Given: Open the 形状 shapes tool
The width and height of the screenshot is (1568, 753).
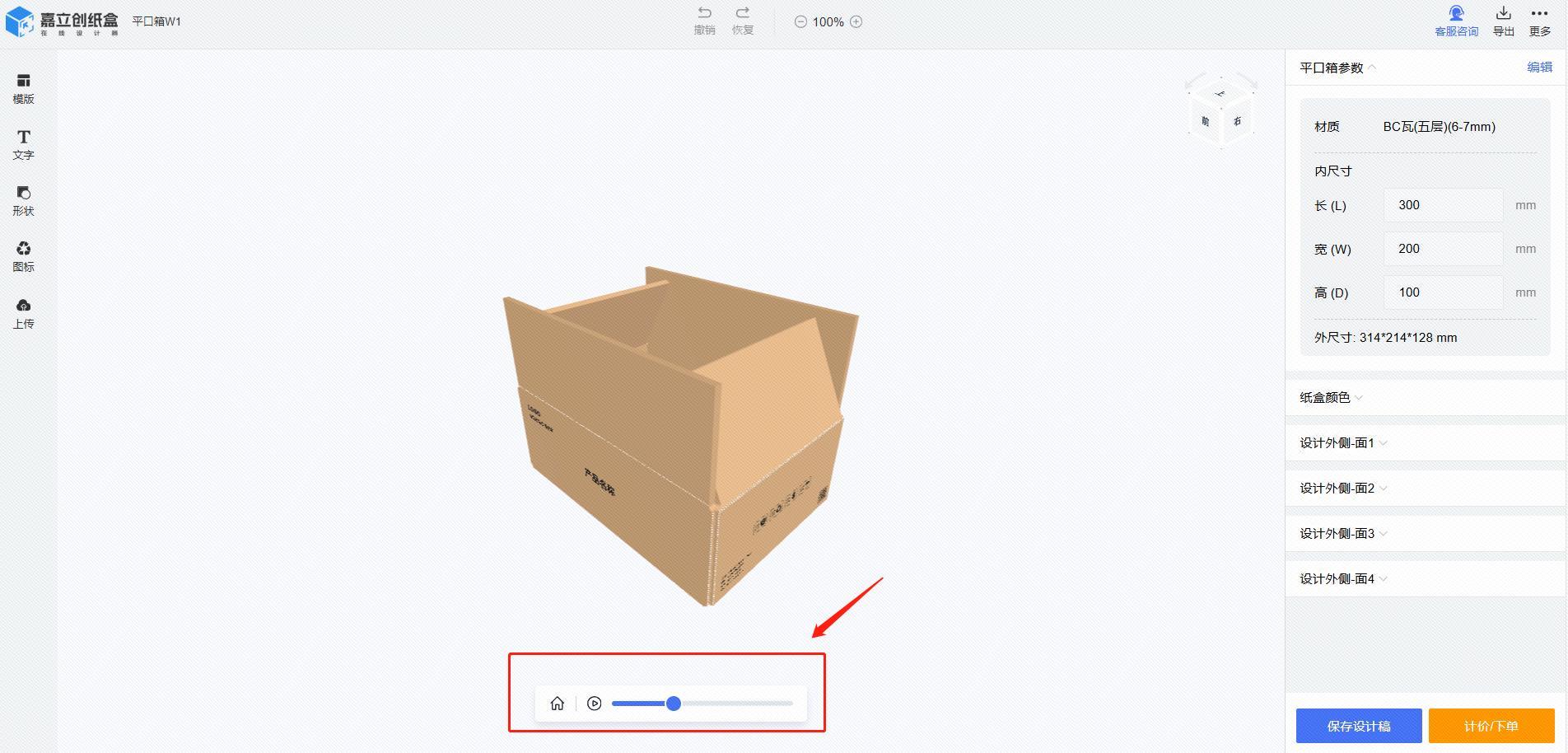Looking at the screenshot, I should click(23, 200).
